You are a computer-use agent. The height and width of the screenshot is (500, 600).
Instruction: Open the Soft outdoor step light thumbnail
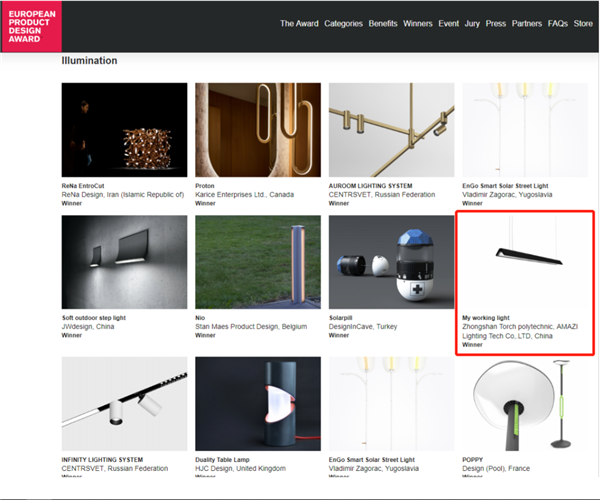124,262
